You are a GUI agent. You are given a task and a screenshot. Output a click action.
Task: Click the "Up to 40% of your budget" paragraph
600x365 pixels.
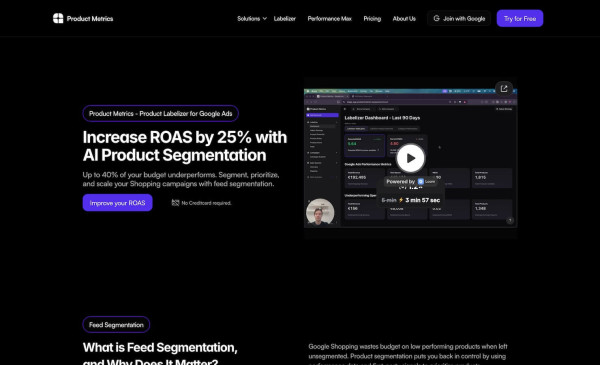(x=181, y=179)
